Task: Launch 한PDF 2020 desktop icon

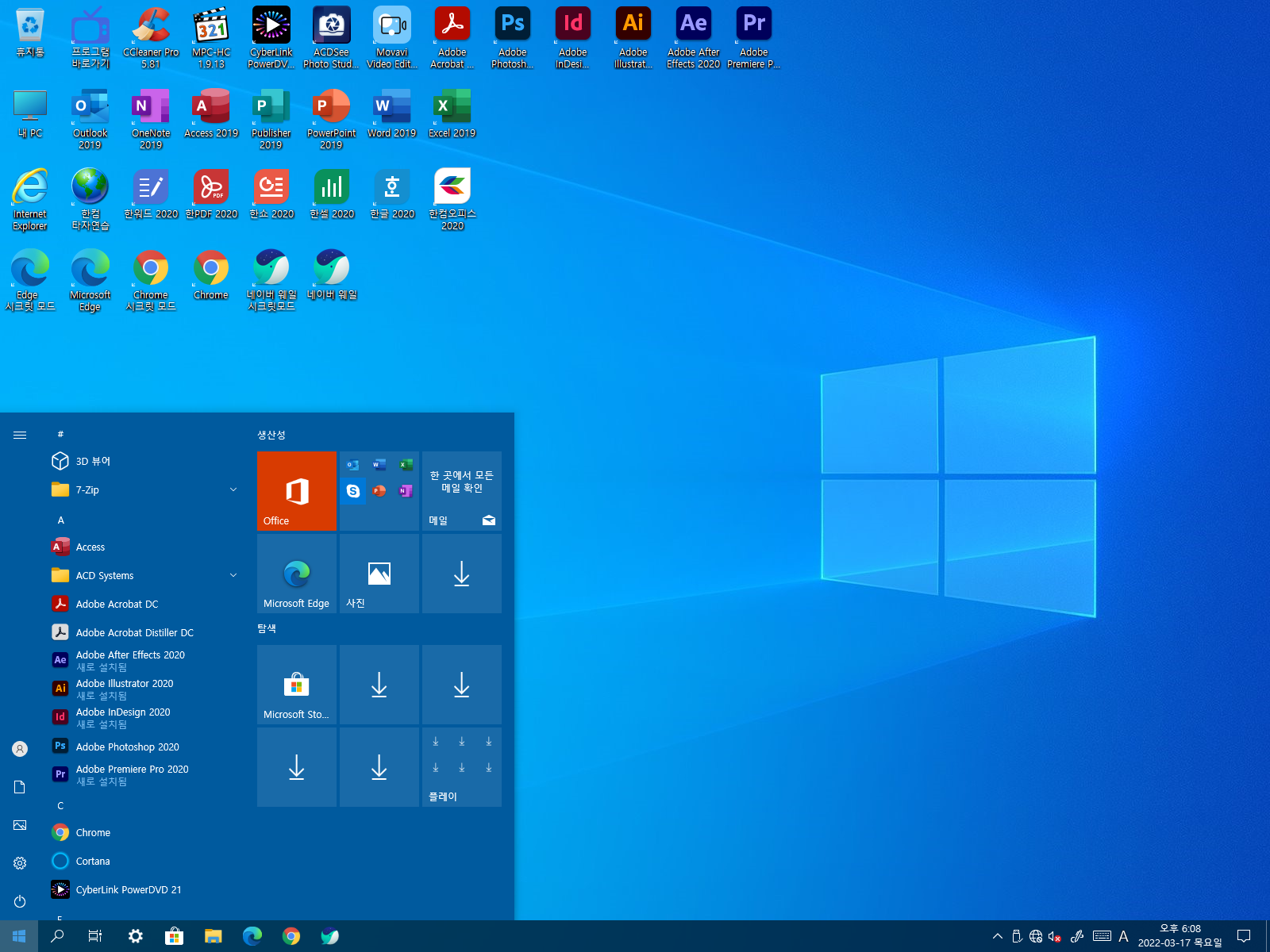Action: 211,194
